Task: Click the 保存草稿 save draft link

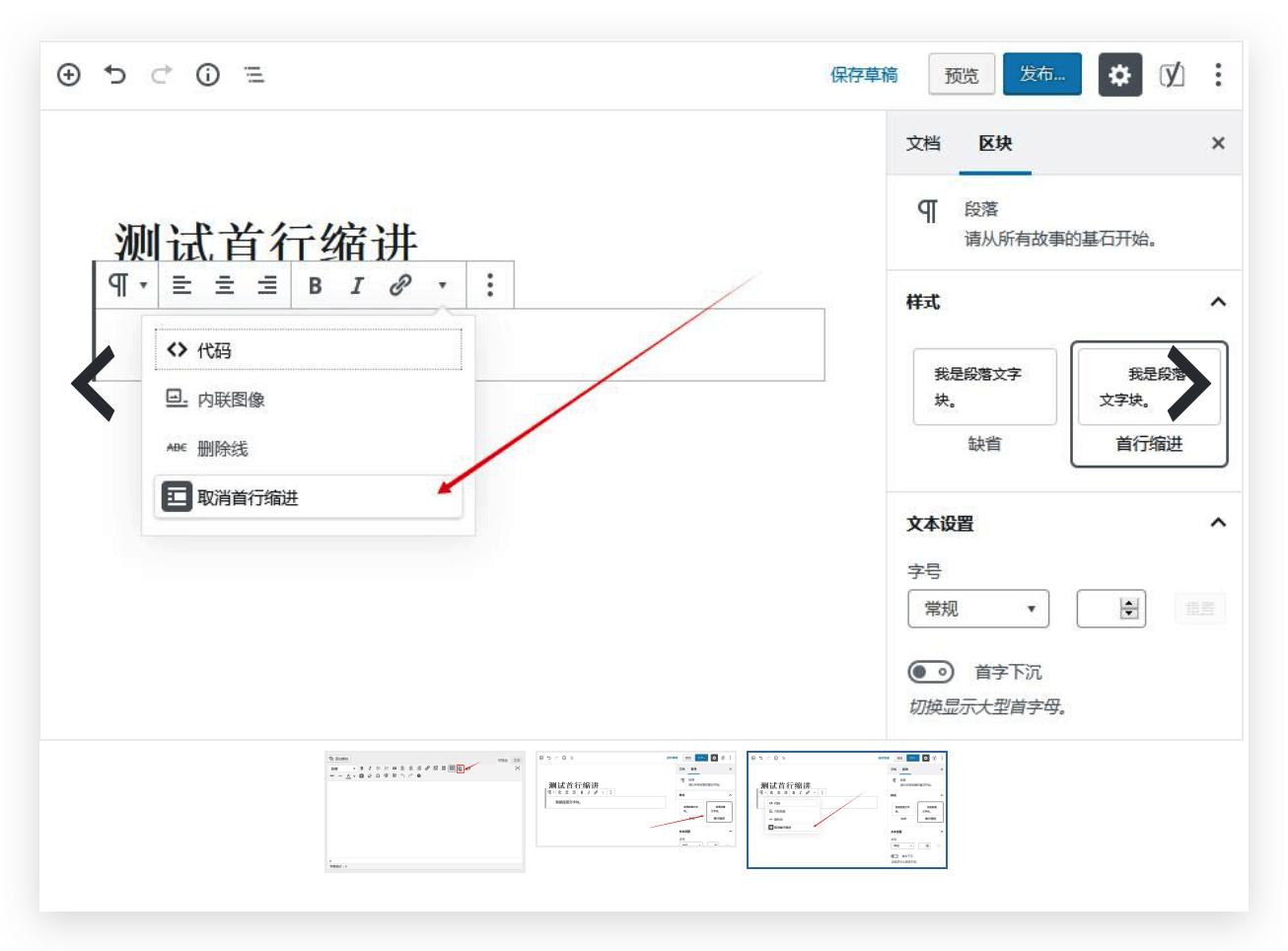Action: click(x=864, y=75)
